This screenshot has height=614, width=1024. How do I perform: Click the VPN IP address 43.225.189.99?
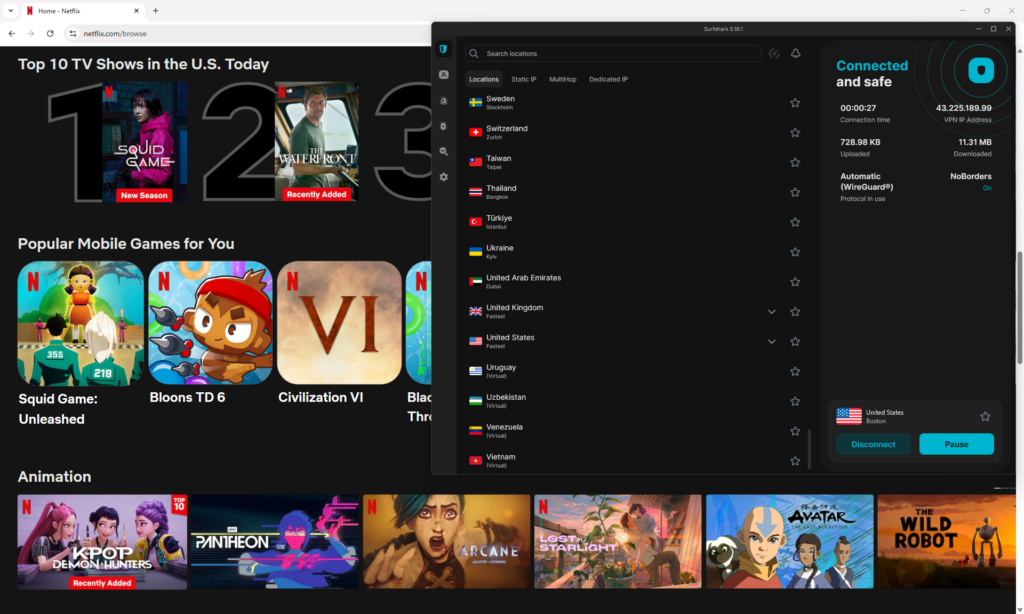pos(963,108)
